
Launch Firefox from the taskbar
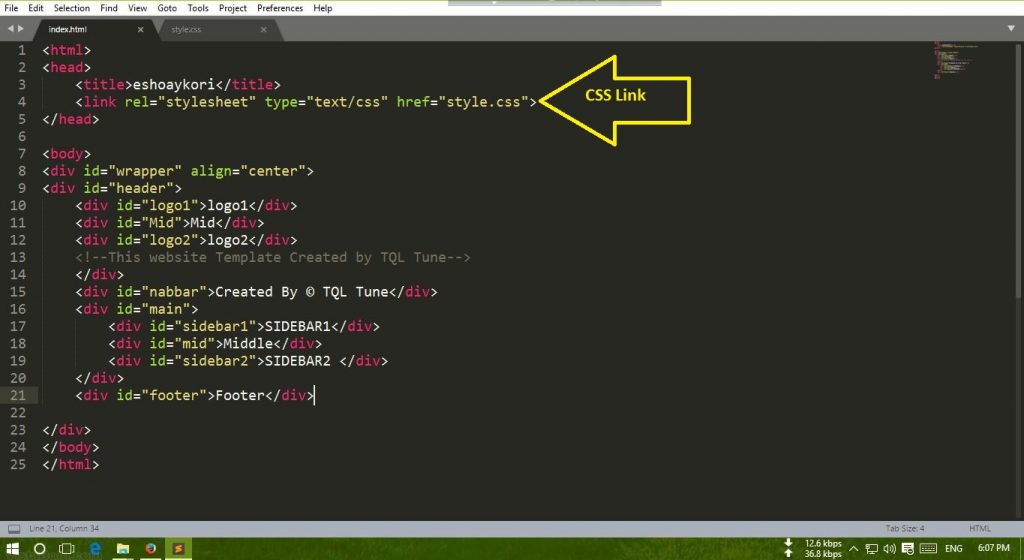150,549
